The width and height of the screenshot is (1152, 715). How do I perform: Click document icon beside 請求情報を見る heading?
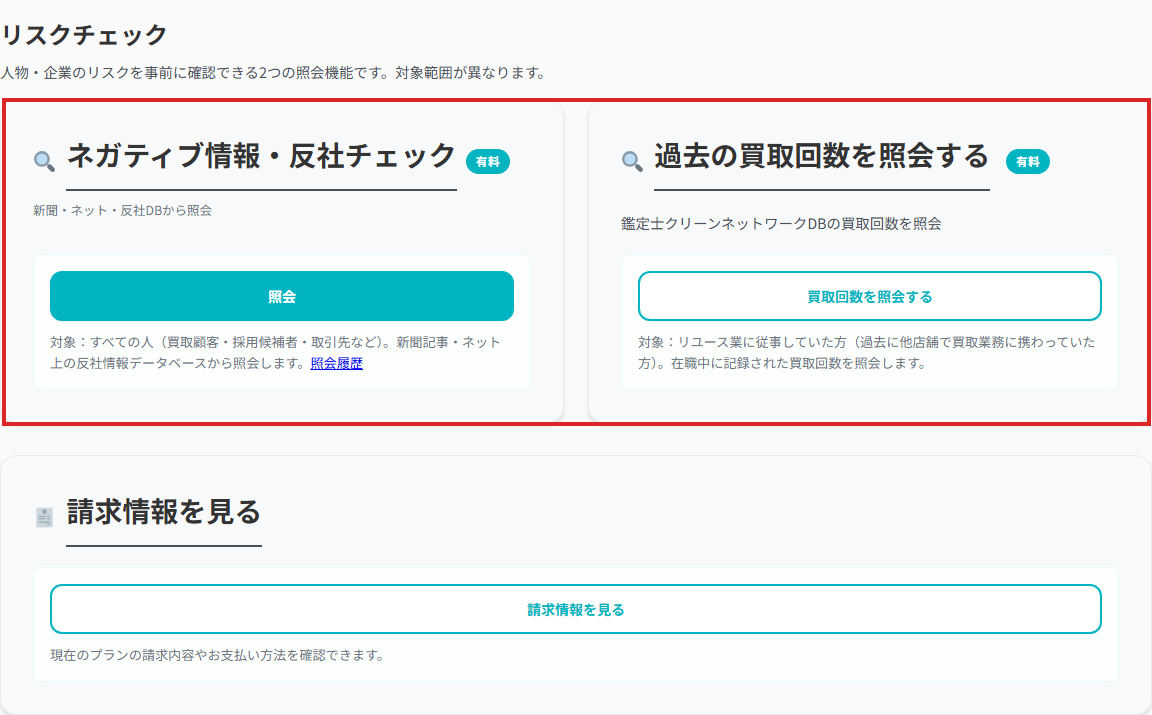[x=44, y=517]
